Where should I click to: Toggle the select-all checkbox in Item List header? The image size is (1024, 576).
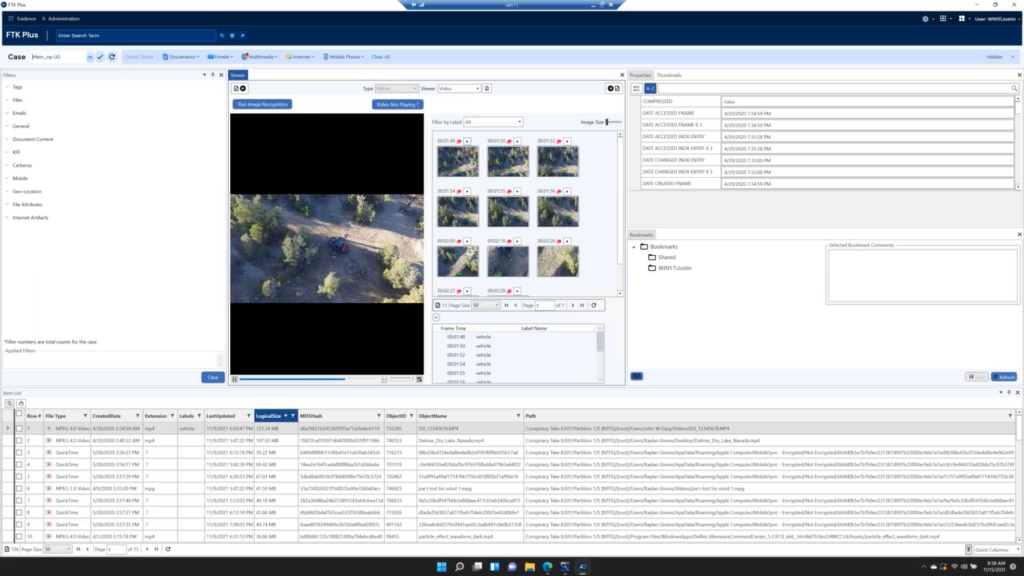tap(19, 414)
